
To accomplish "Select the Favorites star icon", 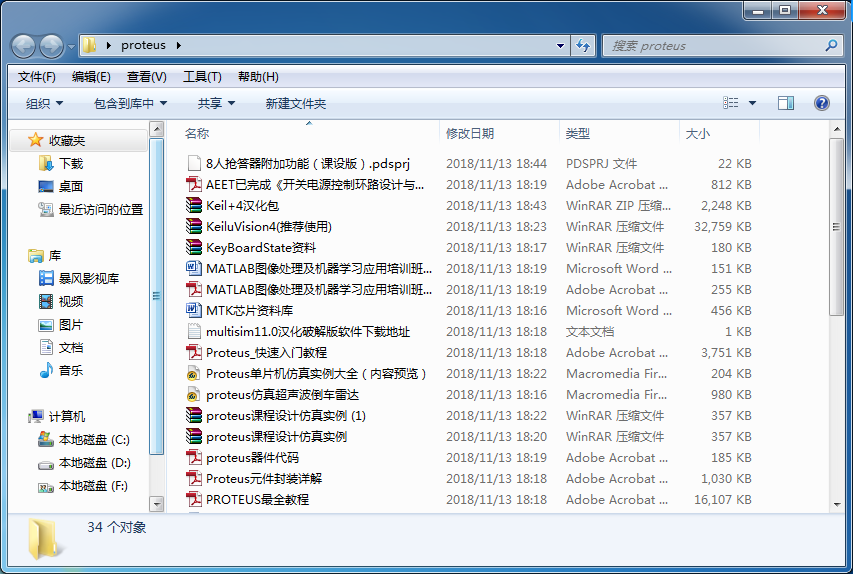I will tap(35, 140).
